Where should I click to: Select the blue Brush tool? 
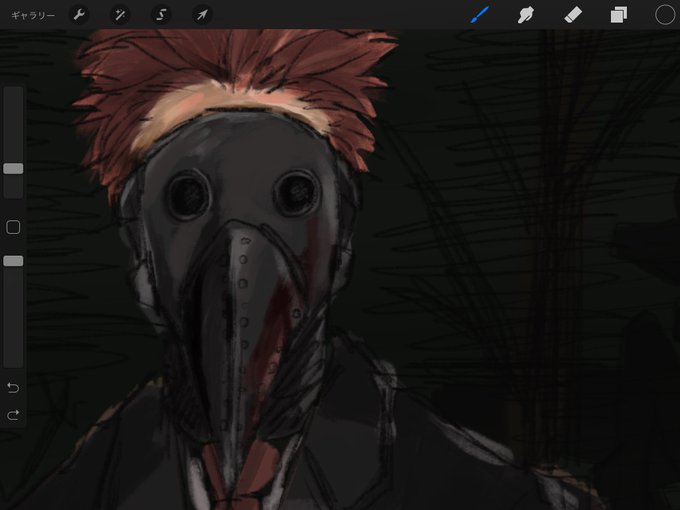tap(480, 15)
